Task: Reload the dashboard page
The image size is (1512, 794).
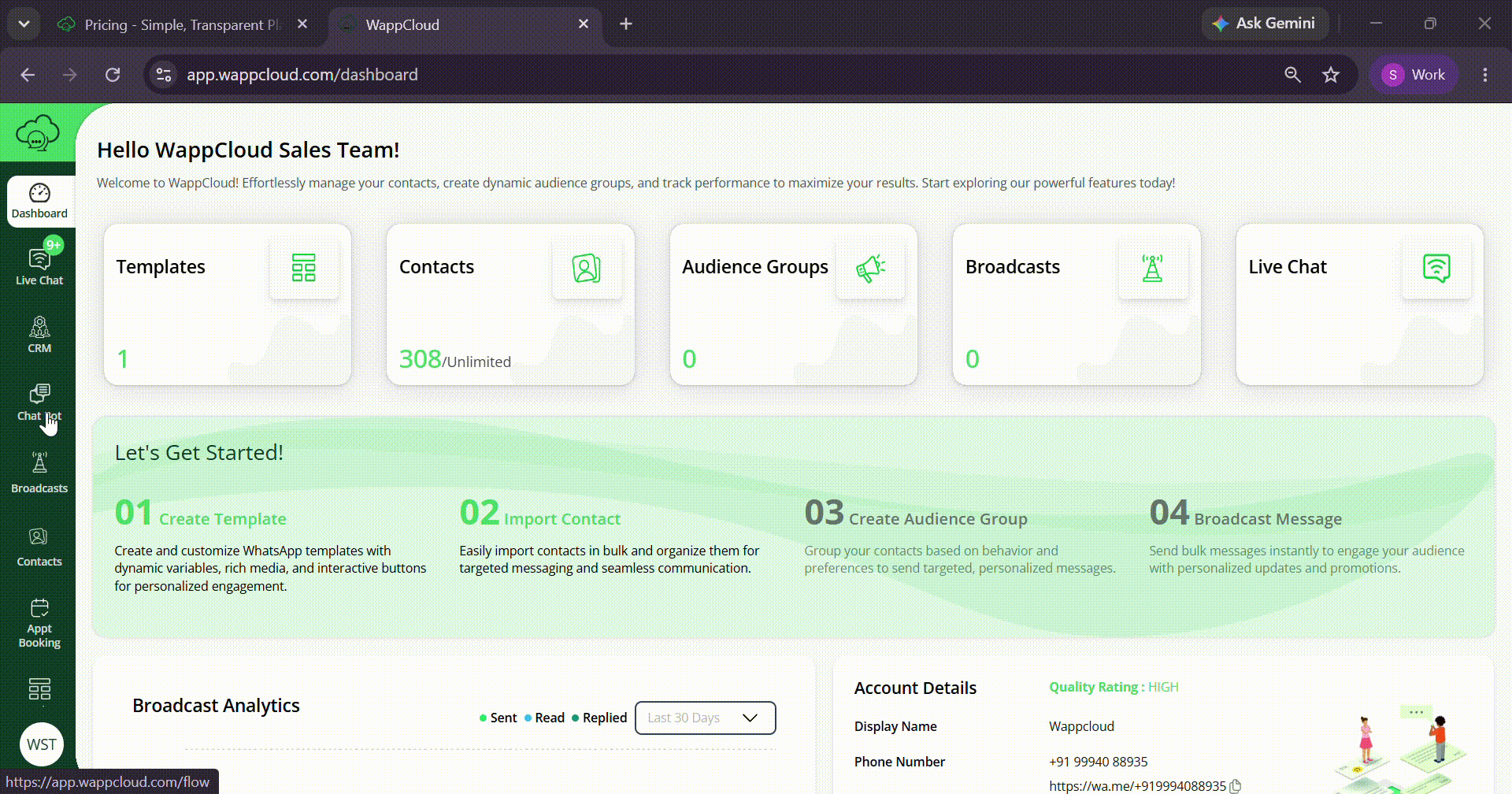Action: tap(113, 75)
